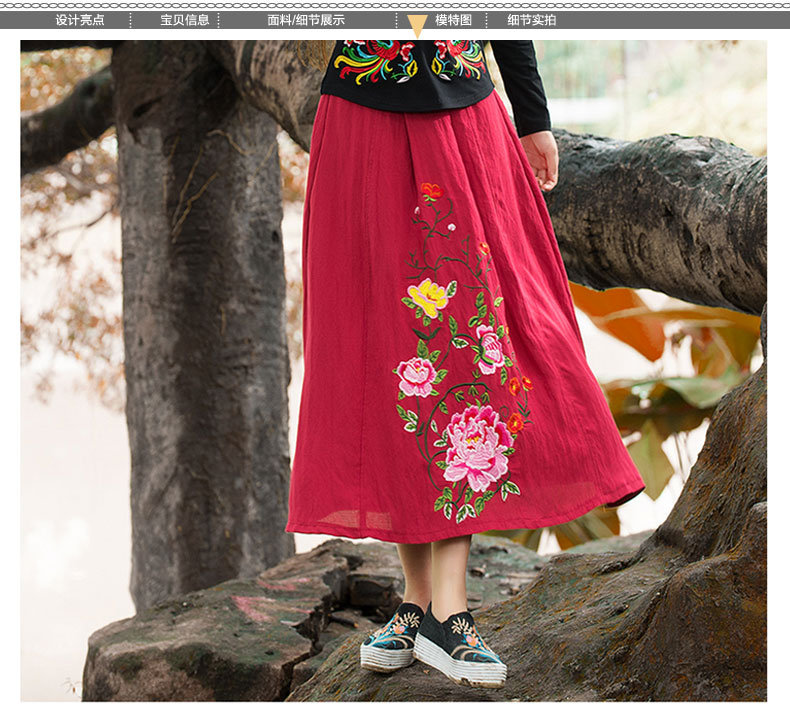Click the large pink peony embroidery on skirt

point(476,447)
